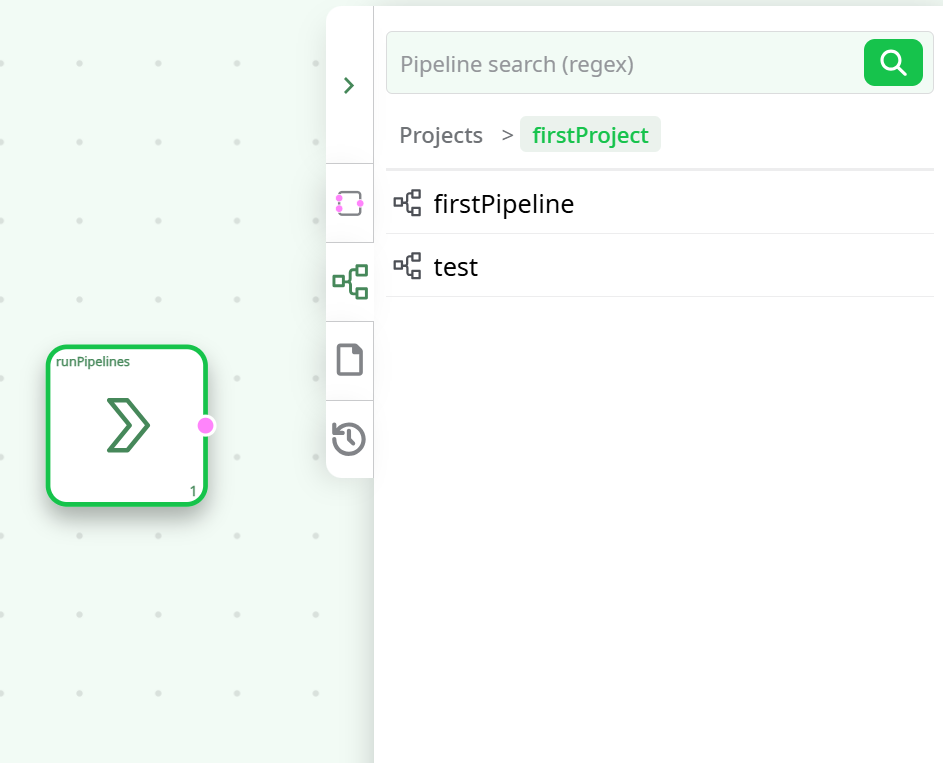Image resolution: width=943 pixels, height=763 pixels.
Task: Click the green search magnifier button
Action: [x=893, y=62]
